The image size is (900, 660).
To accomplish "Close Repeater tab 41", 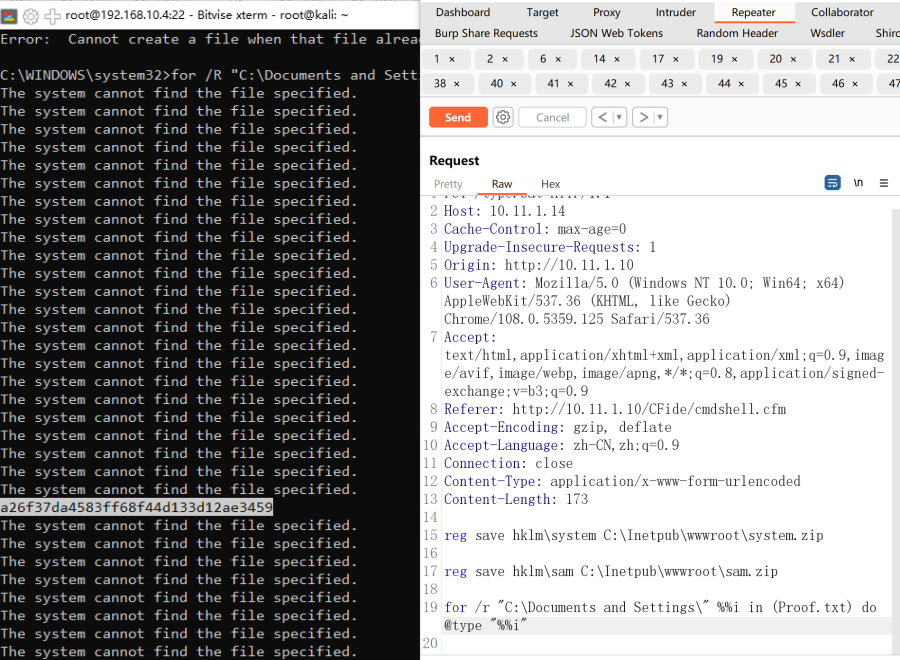I will 571,84.
